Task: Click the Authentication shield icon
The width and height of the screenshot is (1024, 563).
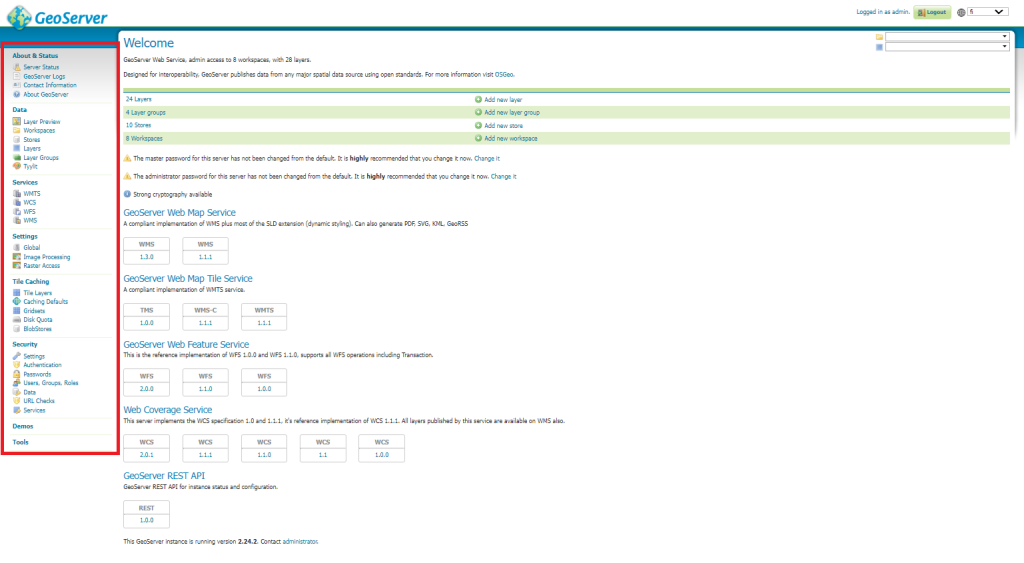Action: tap(17, 365)
